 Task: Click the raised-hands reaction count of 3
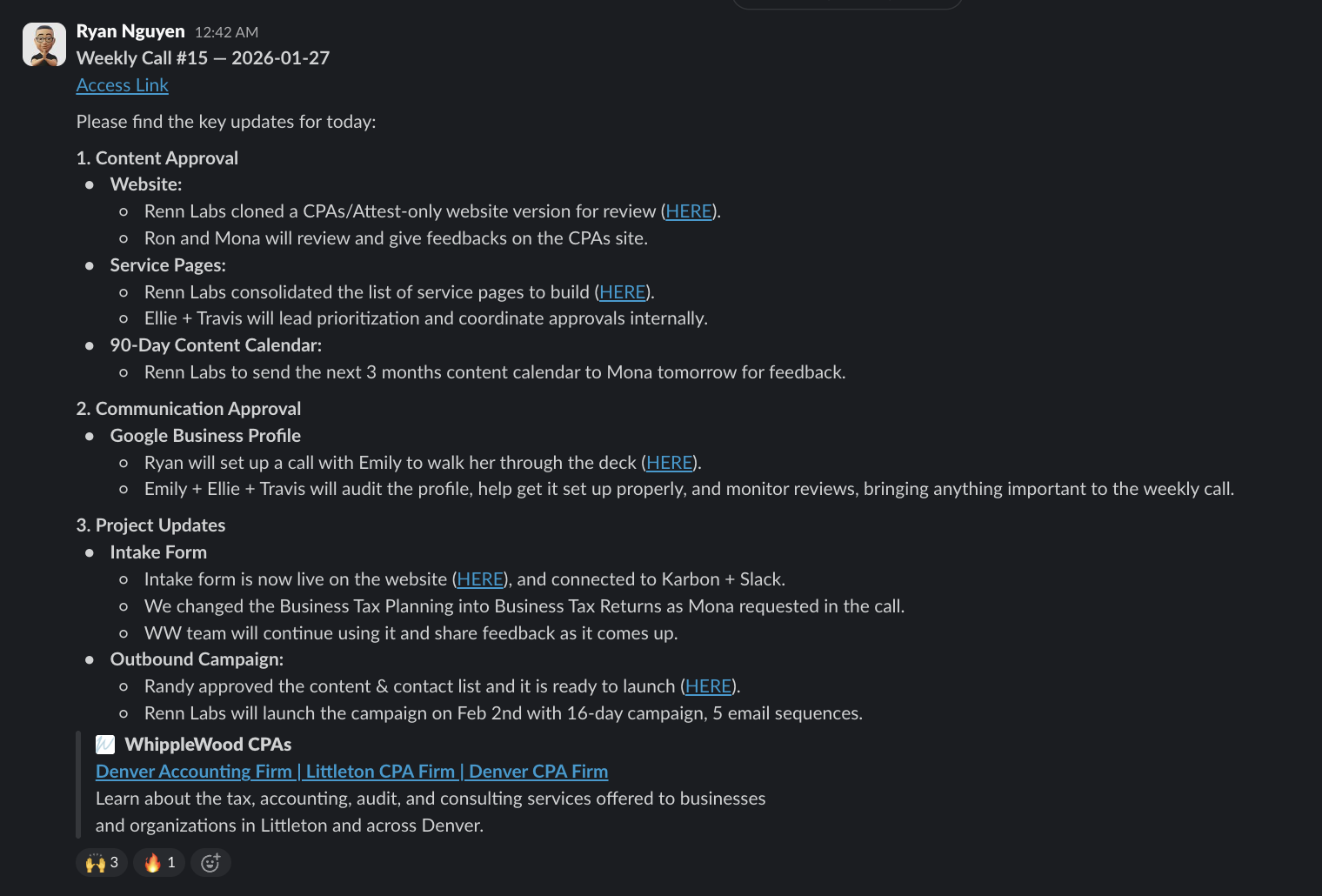[x=113, y=862]
